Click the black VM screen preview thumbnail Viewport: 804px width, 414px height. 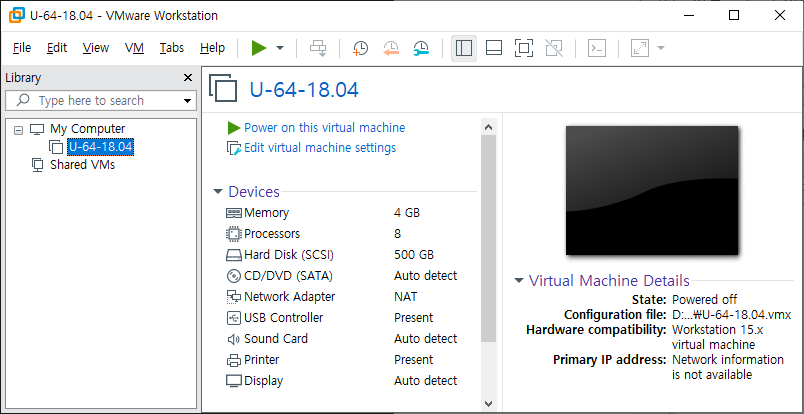click(652, 190)
